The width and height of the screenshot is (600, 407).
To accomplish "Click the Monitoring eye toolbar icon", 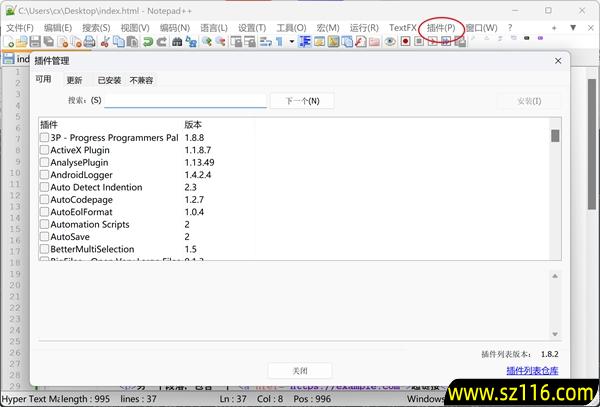I will 390,41.
